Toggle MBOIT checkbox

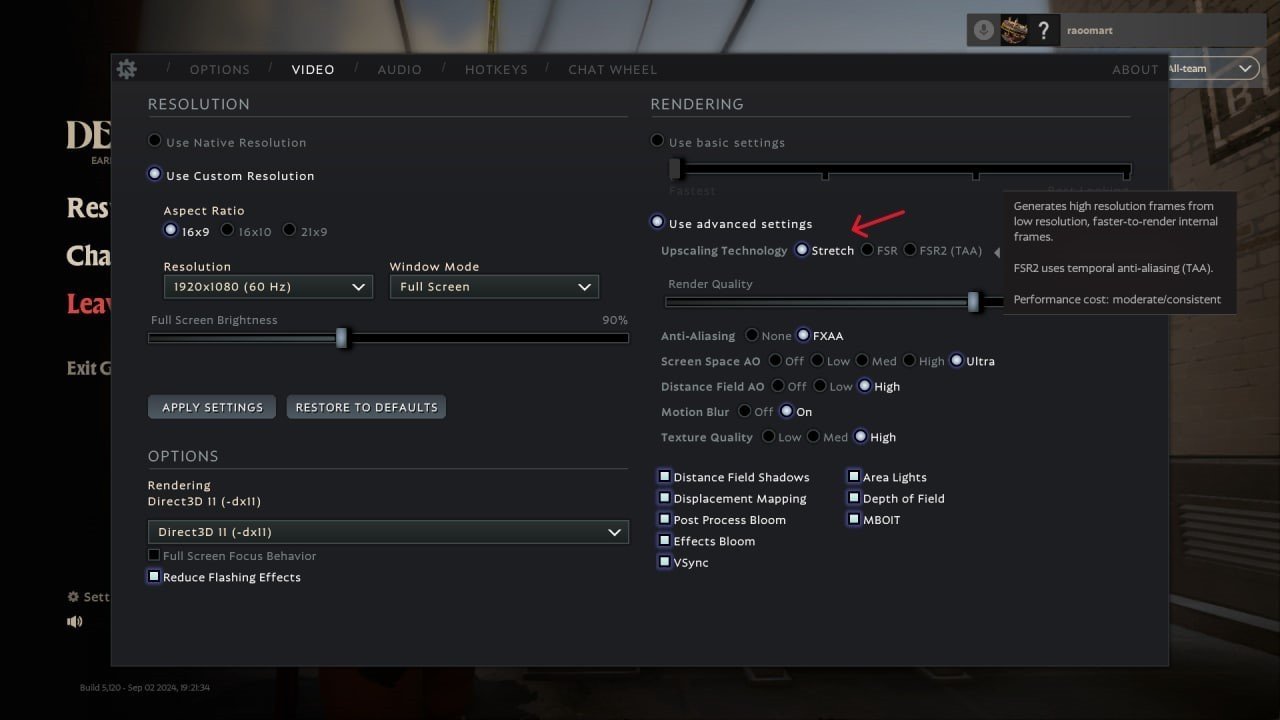(x=854, y=519)
